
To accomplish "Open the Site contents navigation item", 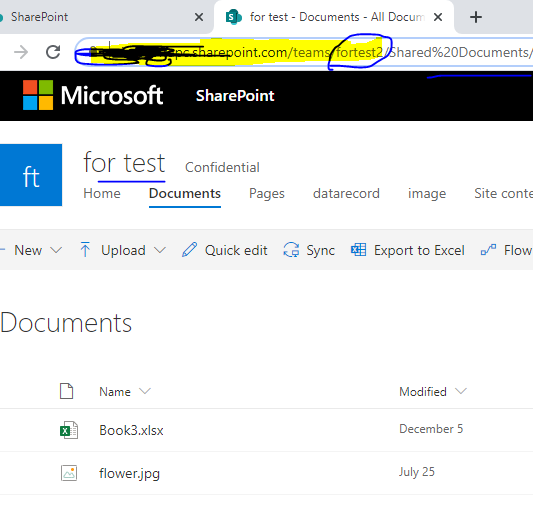I will tap(503, 193).
